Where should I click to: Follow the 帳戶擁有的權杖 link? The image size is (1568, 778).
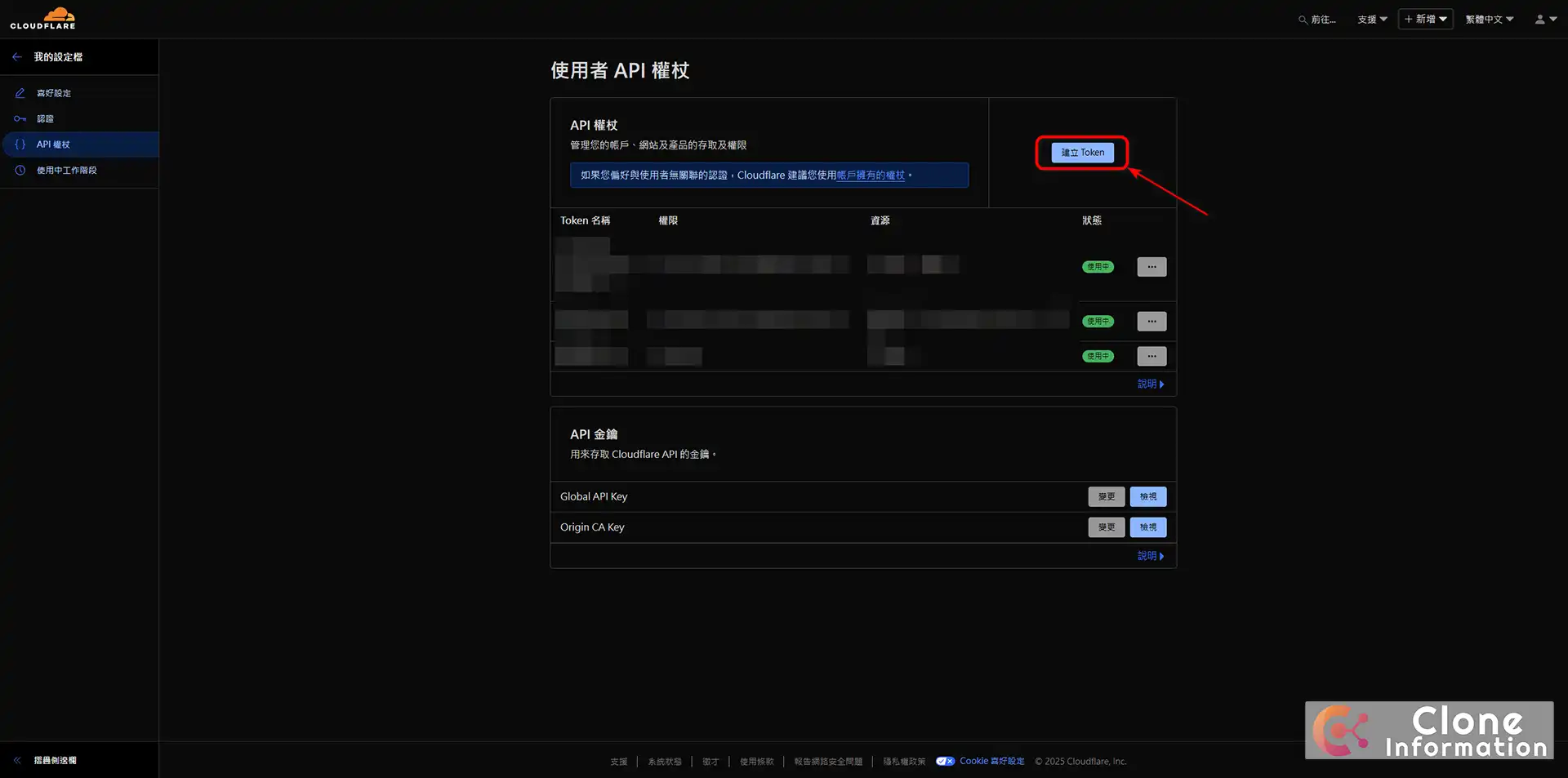point(871,175)
